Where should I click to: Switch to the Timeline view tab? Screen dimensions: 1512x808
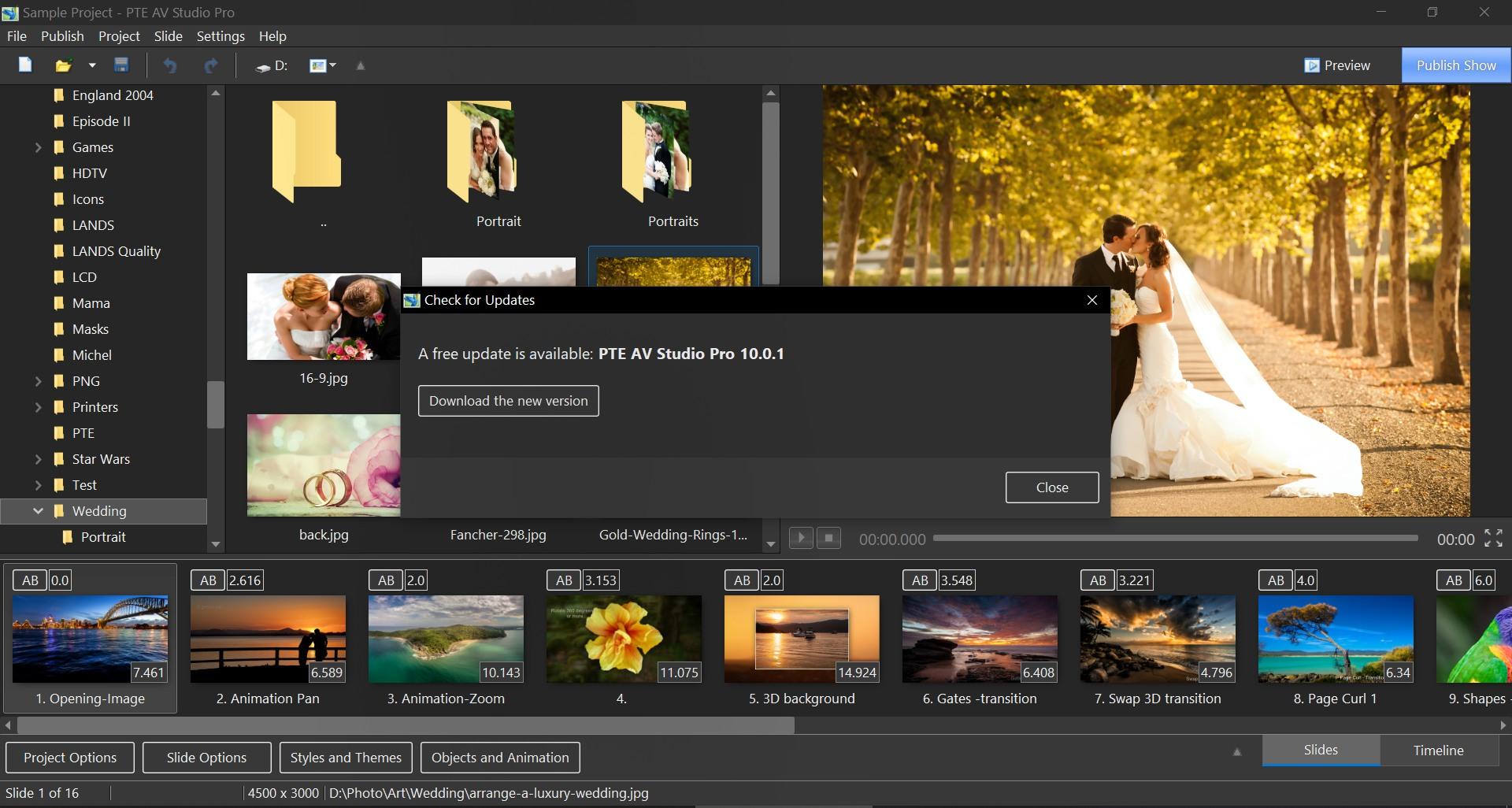point(1438,751)
